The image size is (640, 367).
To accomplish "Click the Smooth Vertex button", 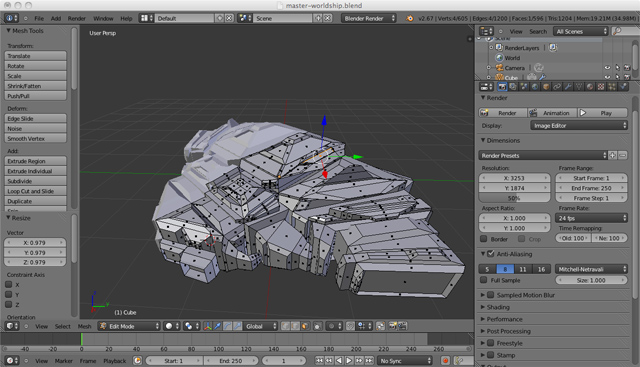I will (x=36, y=138).
